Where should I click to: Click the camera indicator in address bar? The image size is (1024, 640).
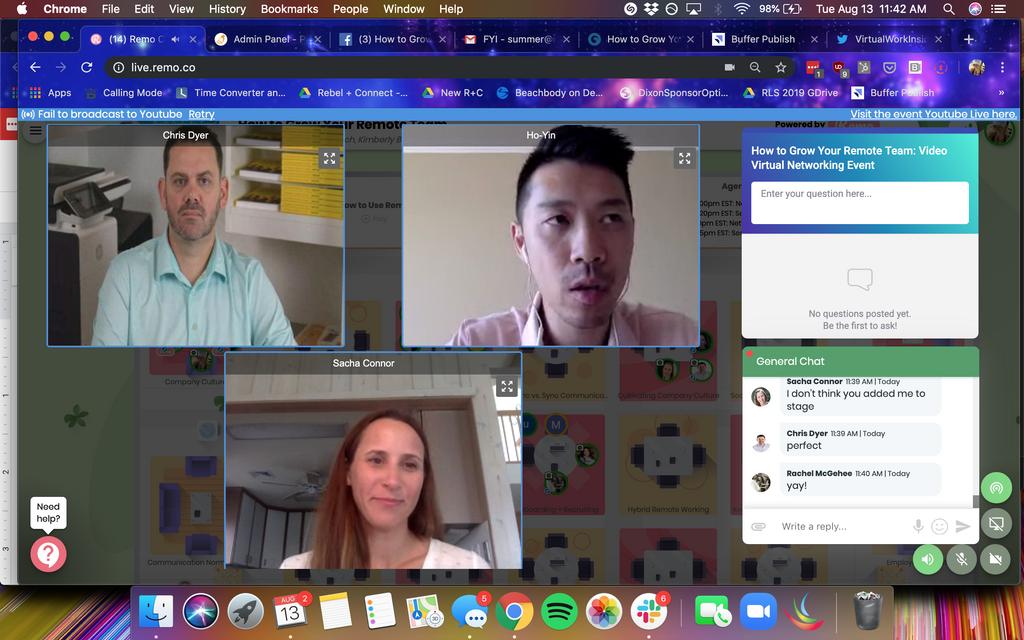[x=729, y=67]
